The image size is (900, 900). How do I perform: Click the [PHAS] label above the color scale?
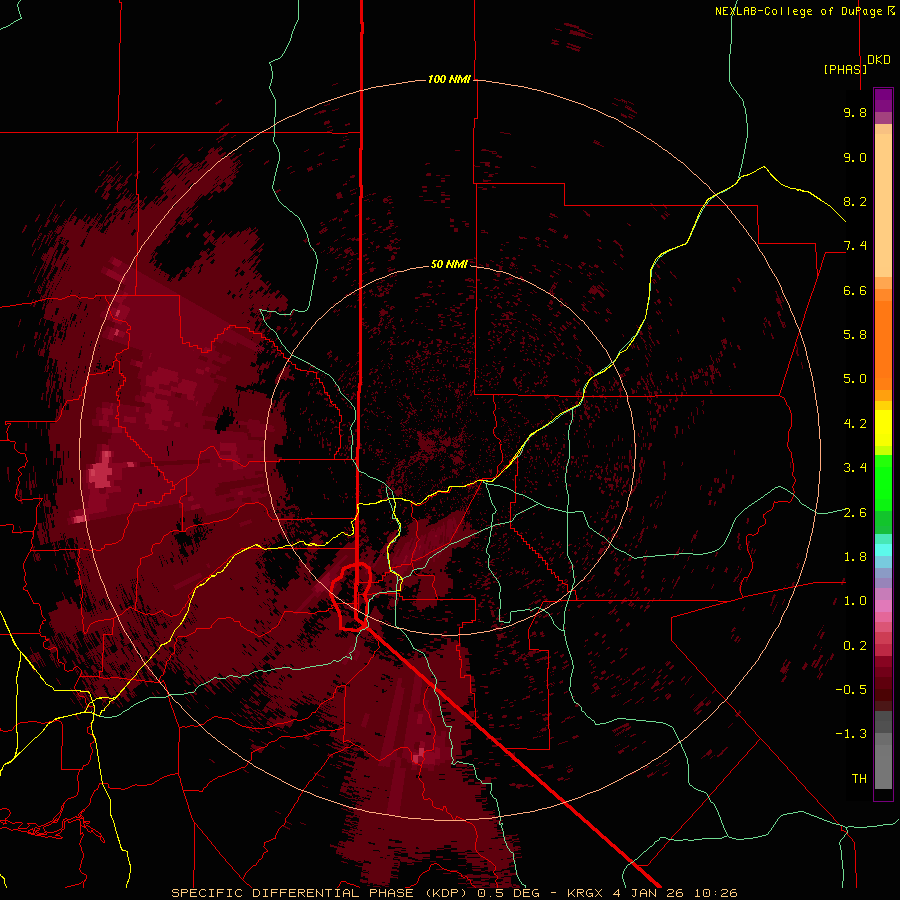(845, 69)
